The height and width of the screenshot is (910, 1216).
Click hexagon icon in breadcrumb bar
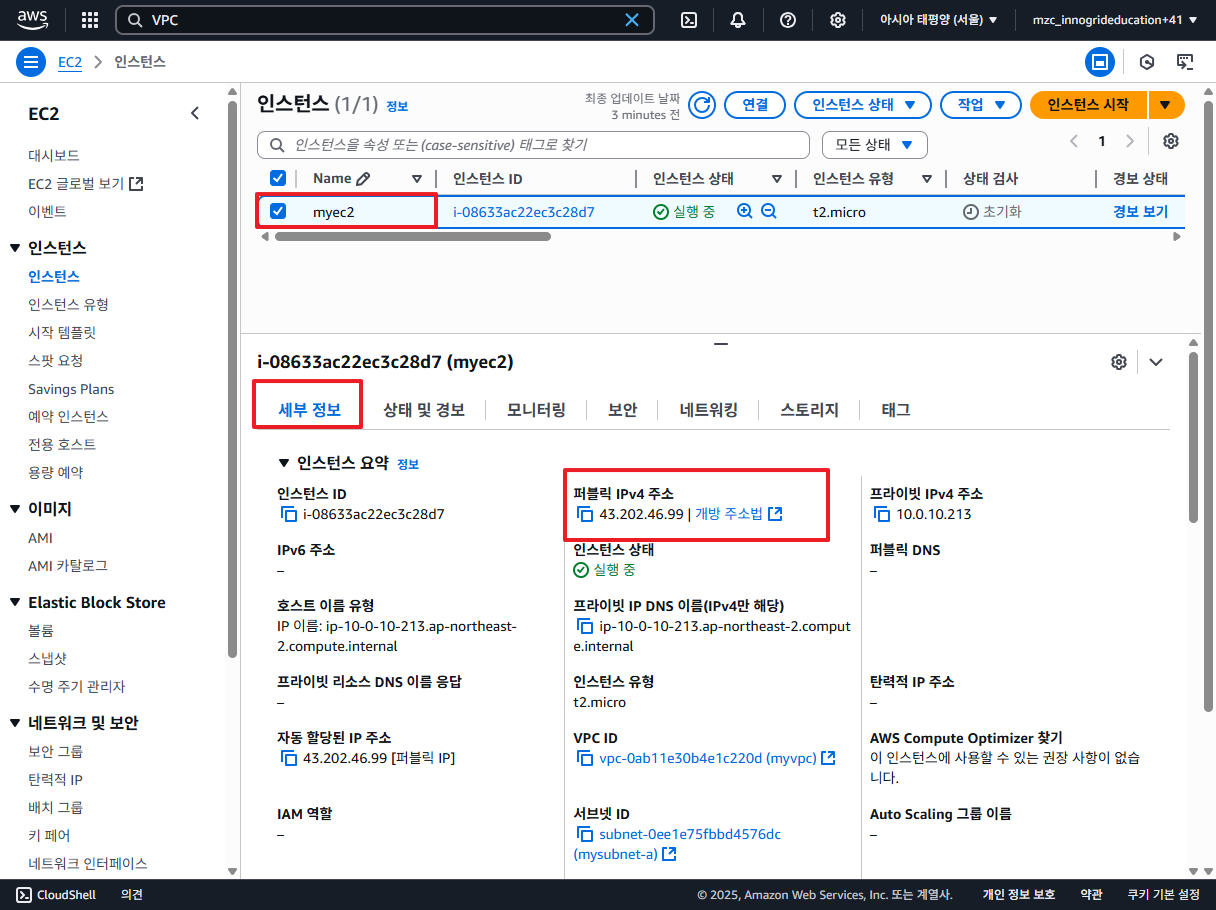click(1147, 62)
